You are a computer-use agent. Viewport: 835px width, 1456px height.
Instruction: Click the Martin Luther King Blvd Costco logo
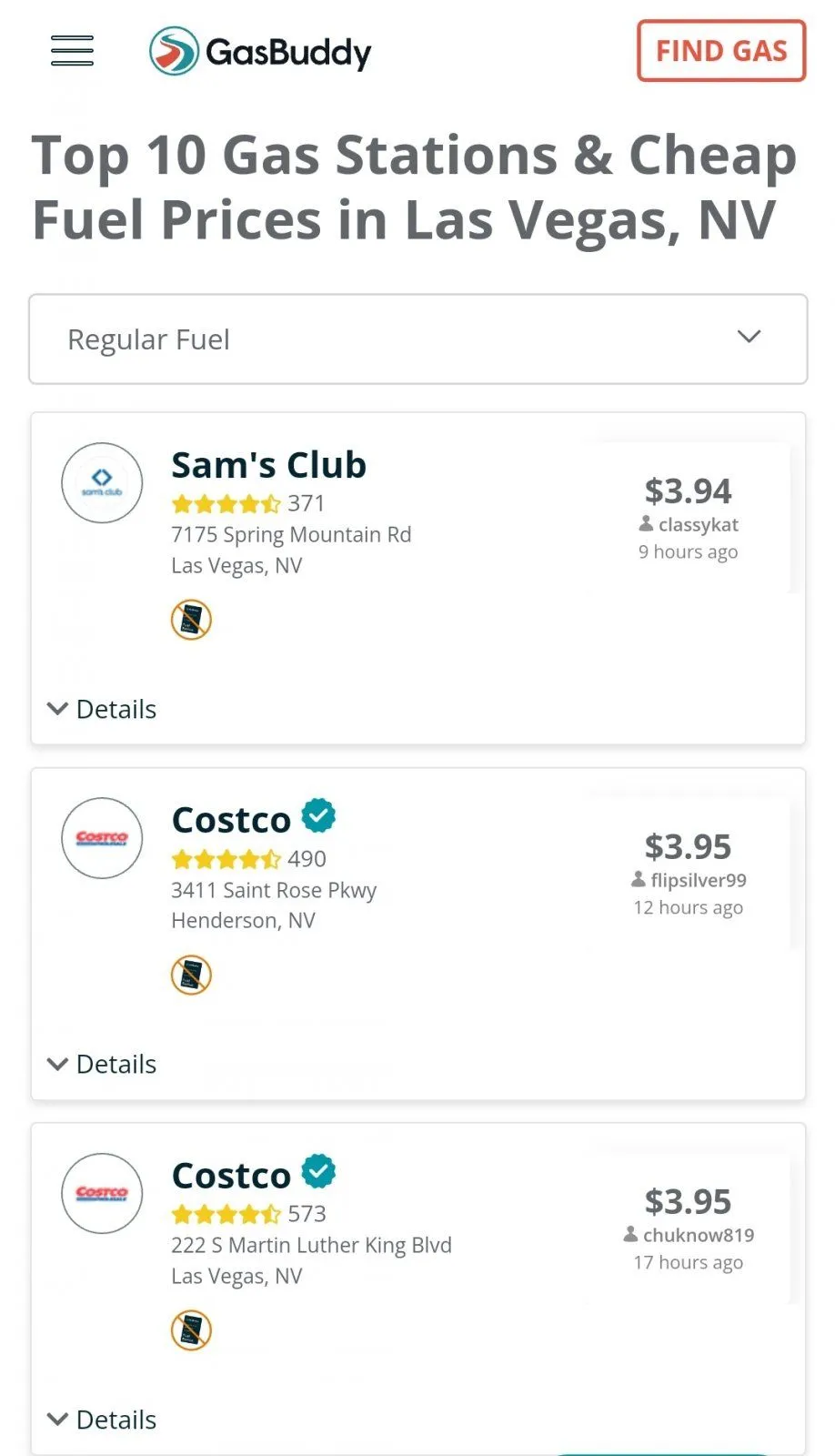[102, 1193]
